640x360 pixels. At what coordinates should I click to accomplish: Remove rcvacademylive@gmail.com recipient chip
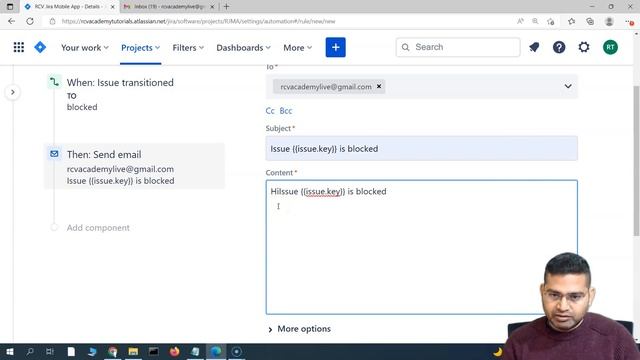(379, 86)
